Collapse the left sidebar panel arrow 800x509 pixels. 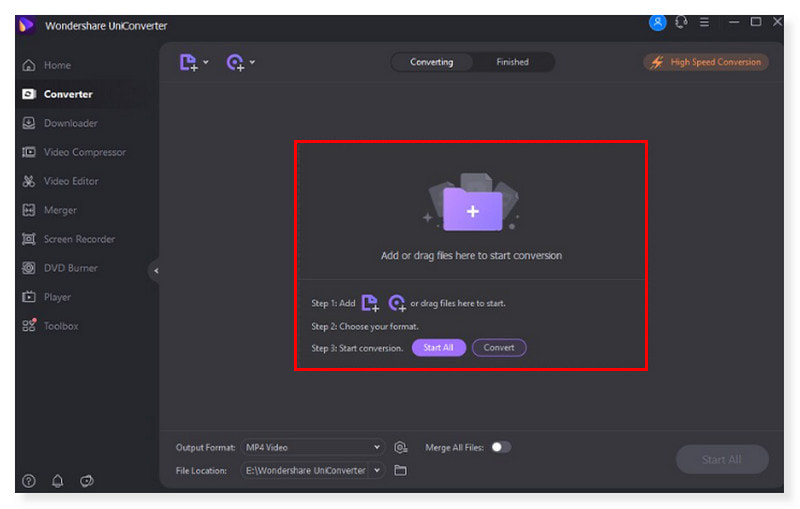click(x=156, y=271)
